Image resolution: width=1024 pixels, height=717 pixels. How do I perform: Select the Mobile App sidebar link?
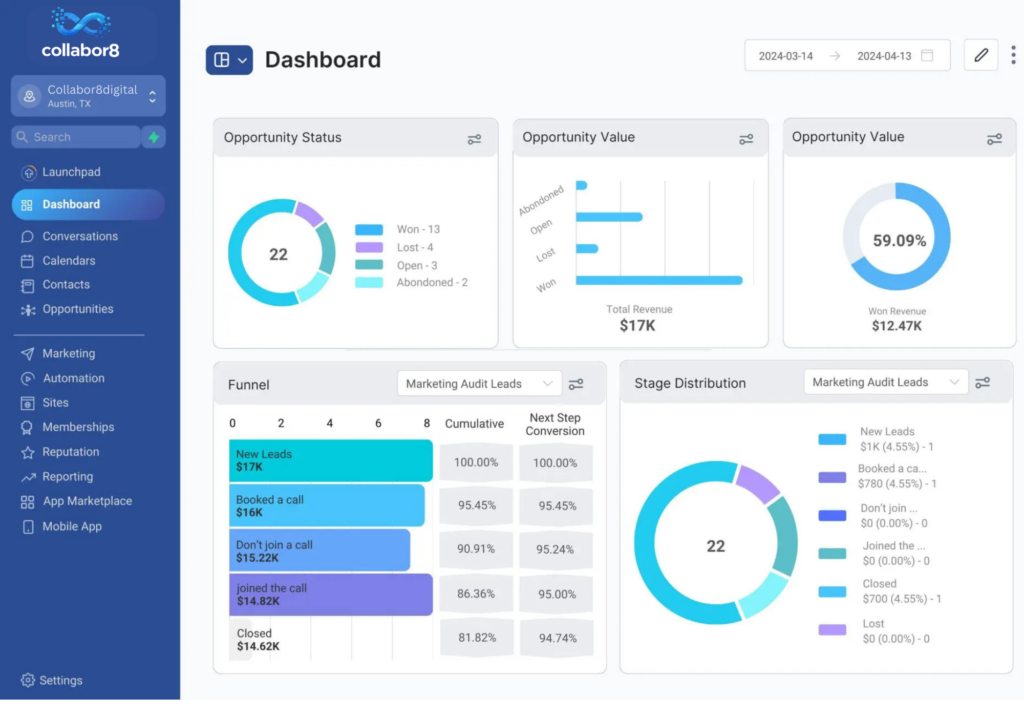[x=72, y=526]
